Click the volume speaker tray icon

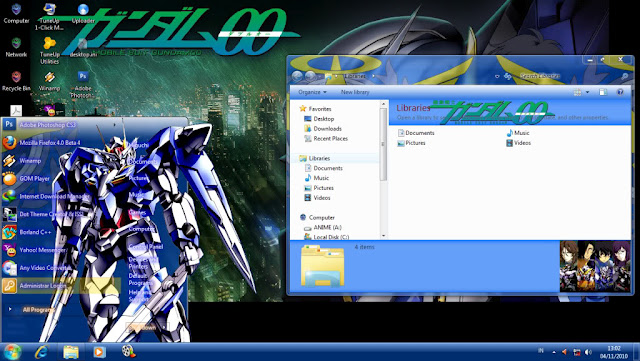[x=588, y=352]
